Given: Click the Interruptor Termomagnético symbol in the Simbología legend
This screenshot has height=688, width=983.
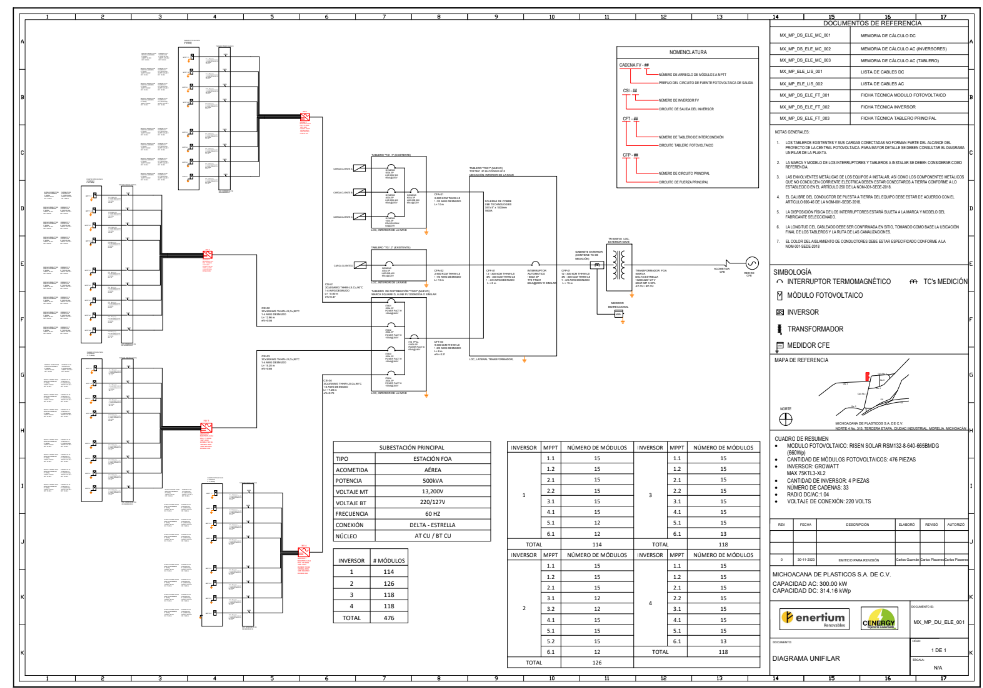Looking at the screenshot, I should [781, 283].
